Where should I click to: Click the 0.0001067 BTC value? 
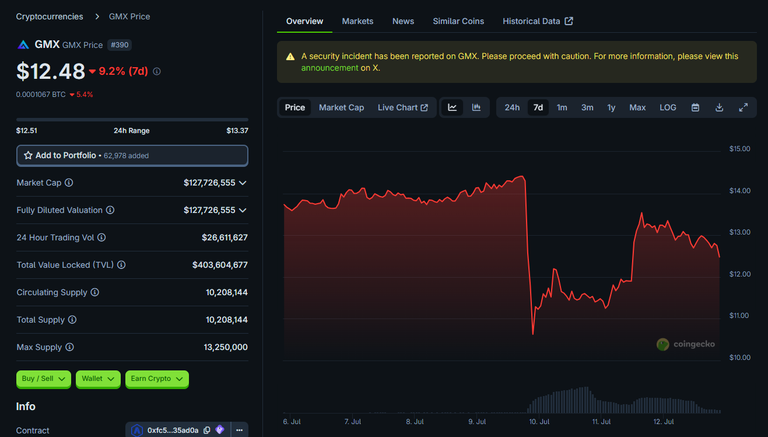tap(41, 95)
